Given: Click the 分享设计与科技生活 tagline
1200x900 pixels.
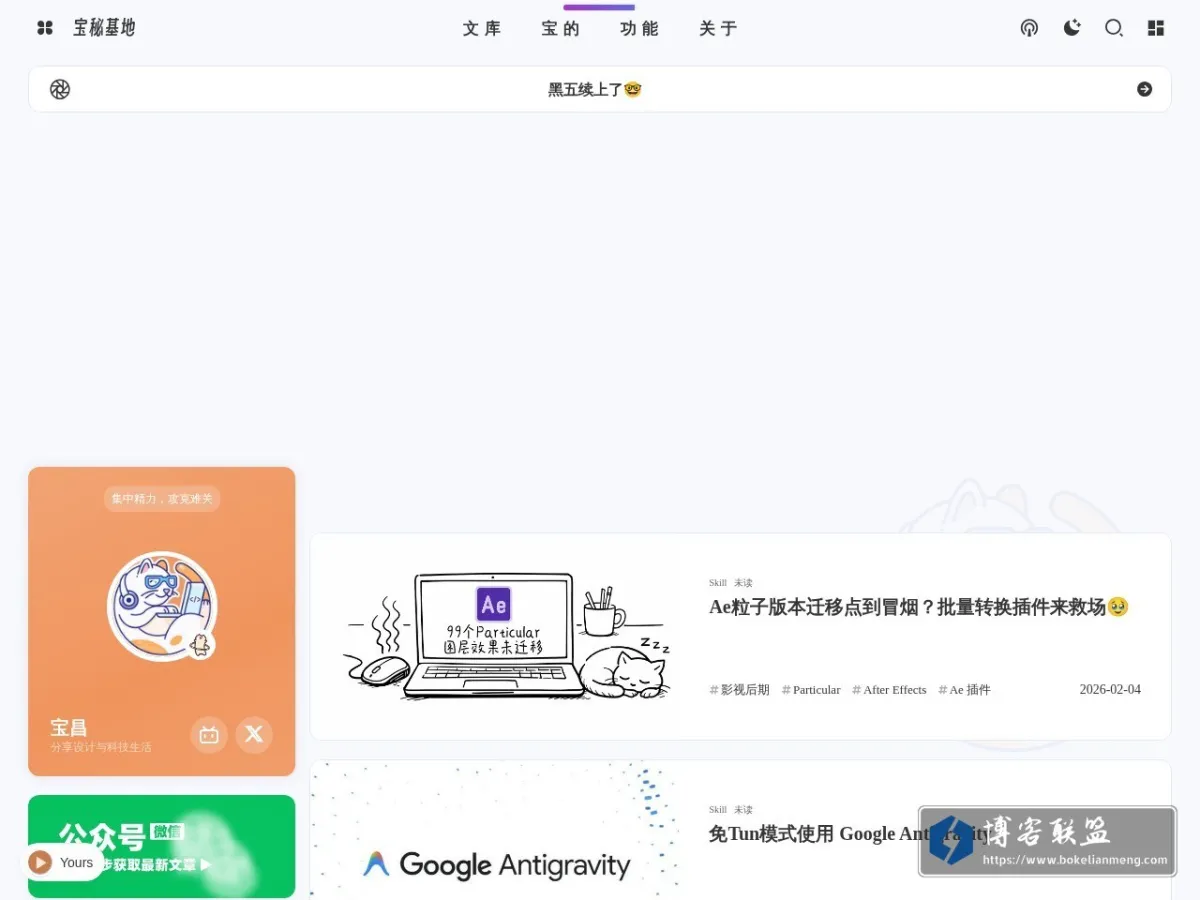Looking at the screenshot, I should (x=101, y=747).
